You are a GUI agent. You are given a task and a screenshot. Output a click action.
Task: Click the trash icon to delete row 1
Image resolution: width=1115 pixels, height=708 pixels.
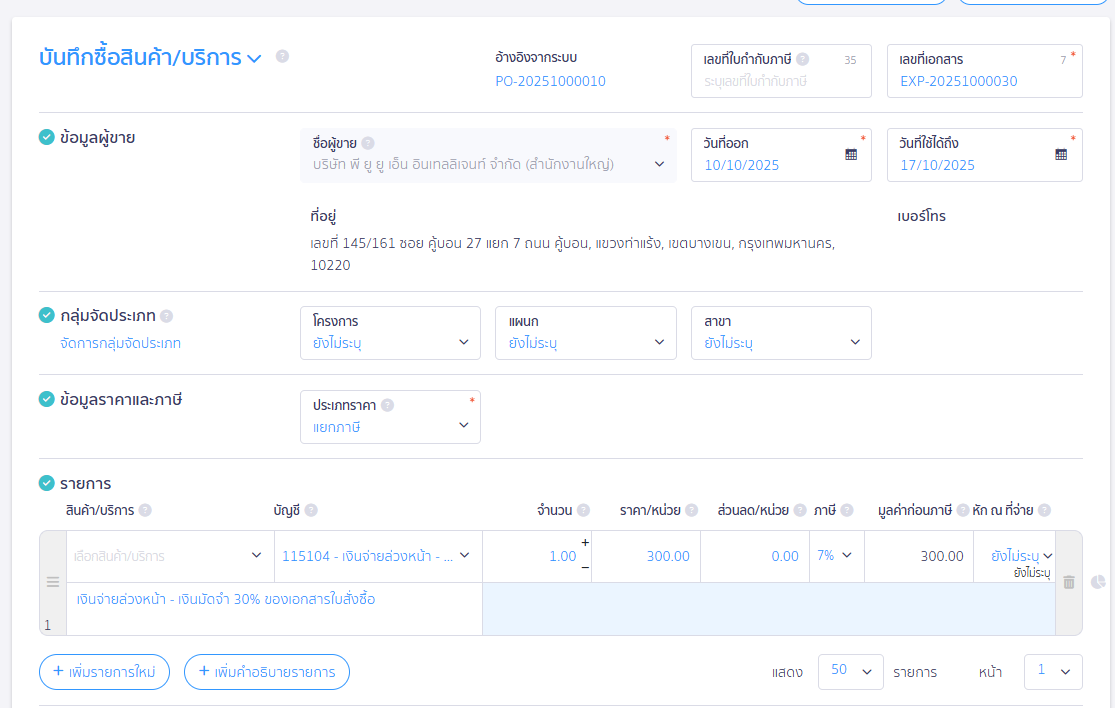point(1069,582)
